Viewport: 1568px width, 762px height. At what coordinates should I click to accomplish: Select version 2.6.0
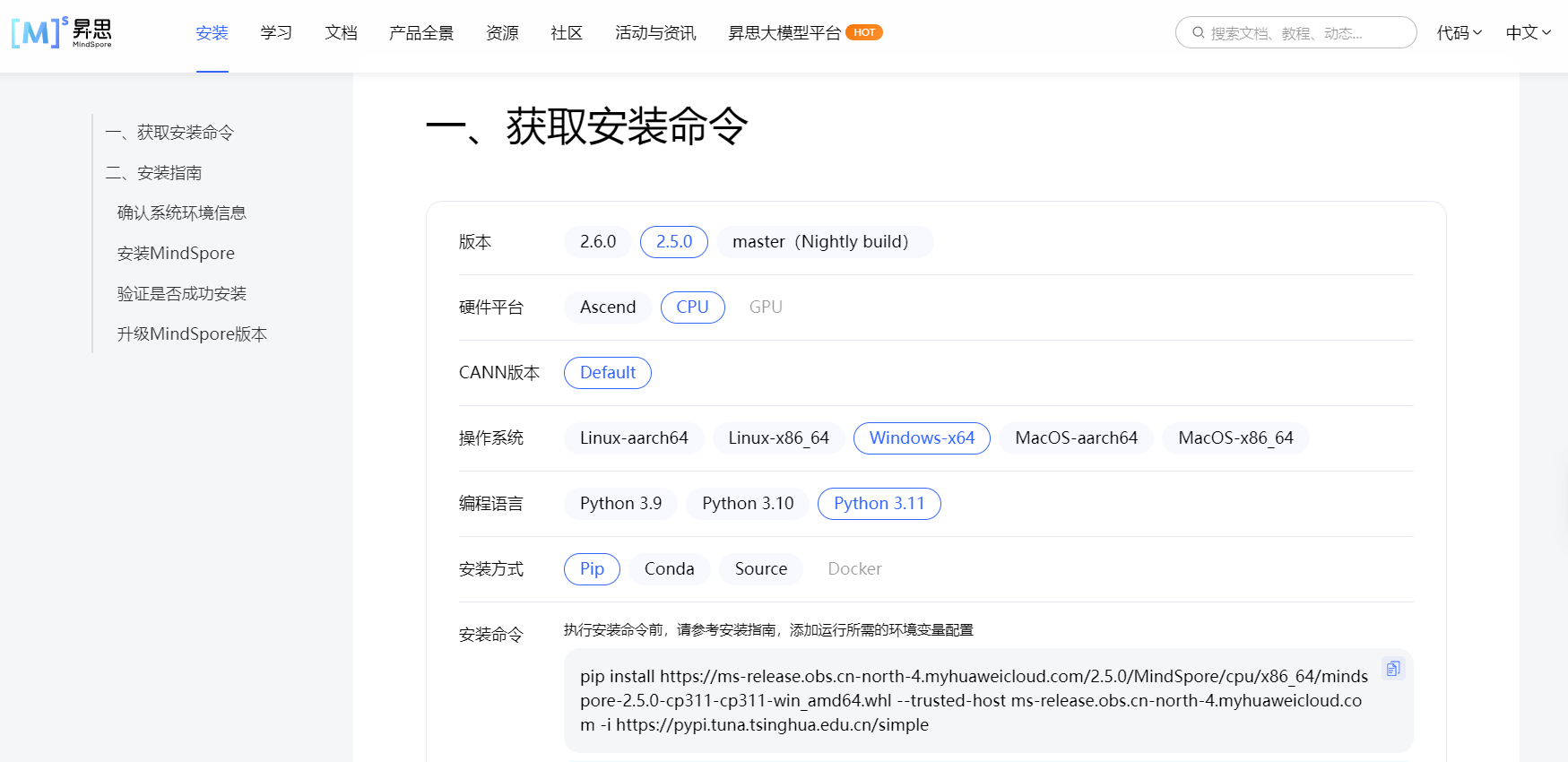(598, 242)
